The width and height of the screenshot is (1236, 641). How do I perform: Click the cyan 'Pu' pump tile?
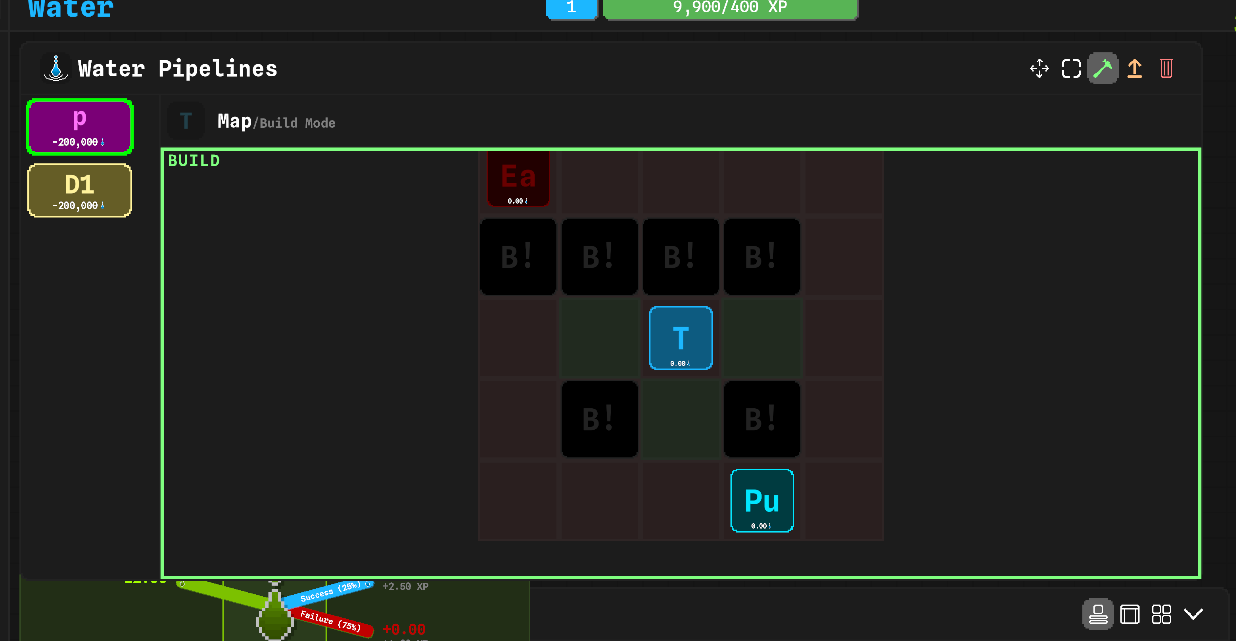point(762,500)
